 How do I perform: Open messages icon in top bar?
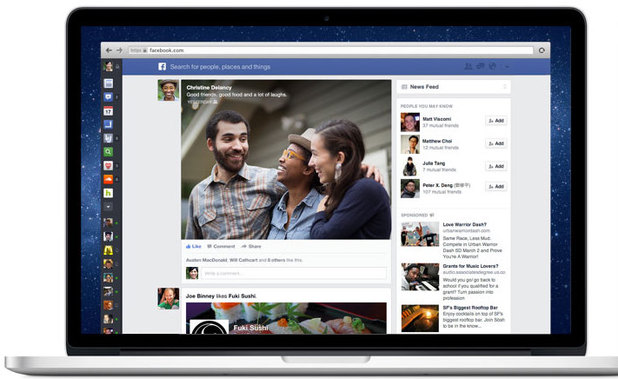tap(480, 67)
